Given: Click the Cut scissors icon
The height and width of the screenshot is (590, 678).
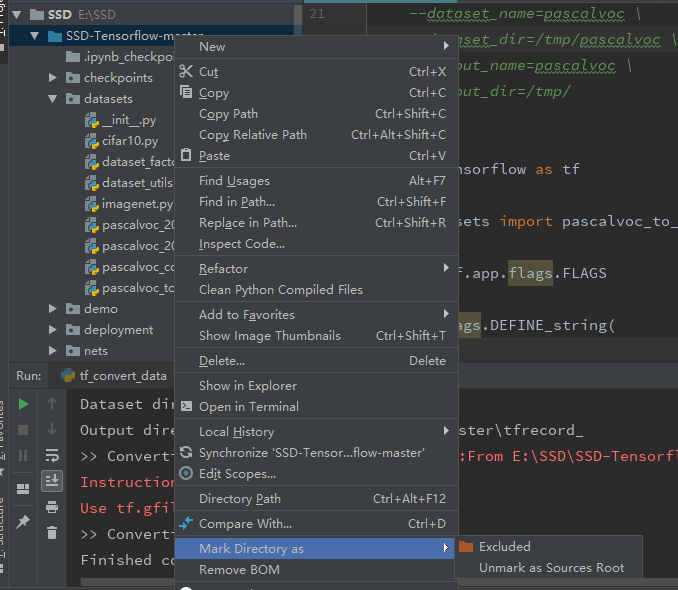Looking at the screenshot, I should point(186,71).
